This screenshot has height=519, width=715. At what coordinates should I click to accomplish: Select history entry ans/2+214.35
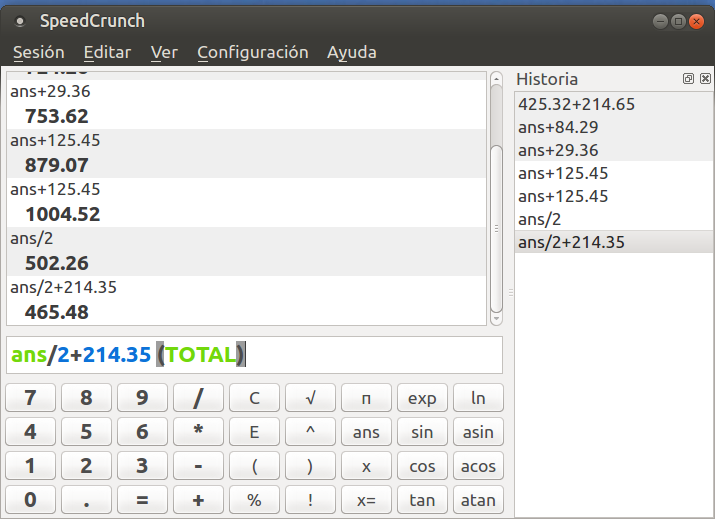coord(614,242)
